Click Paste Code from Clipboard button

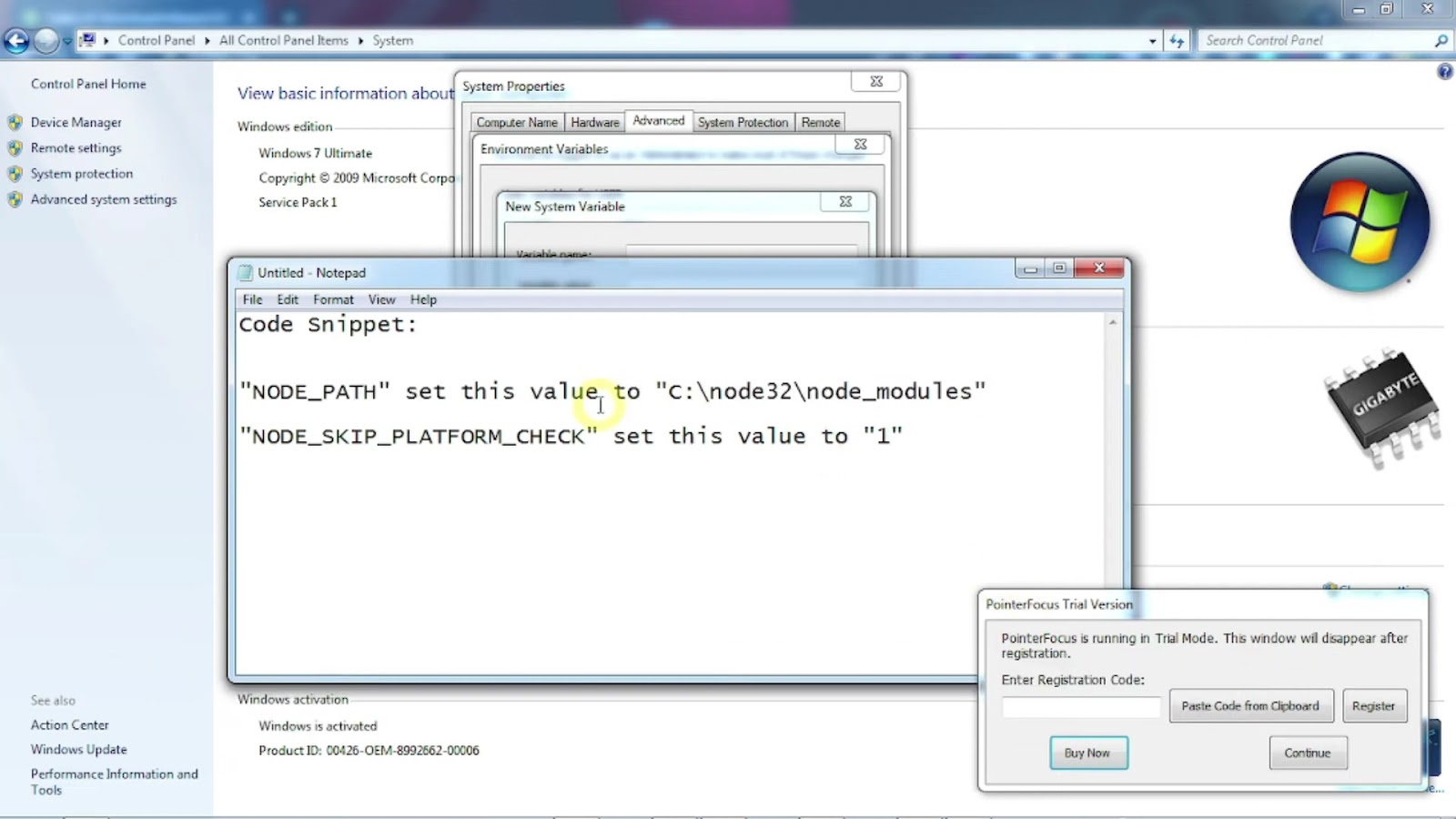(1250, 705)
